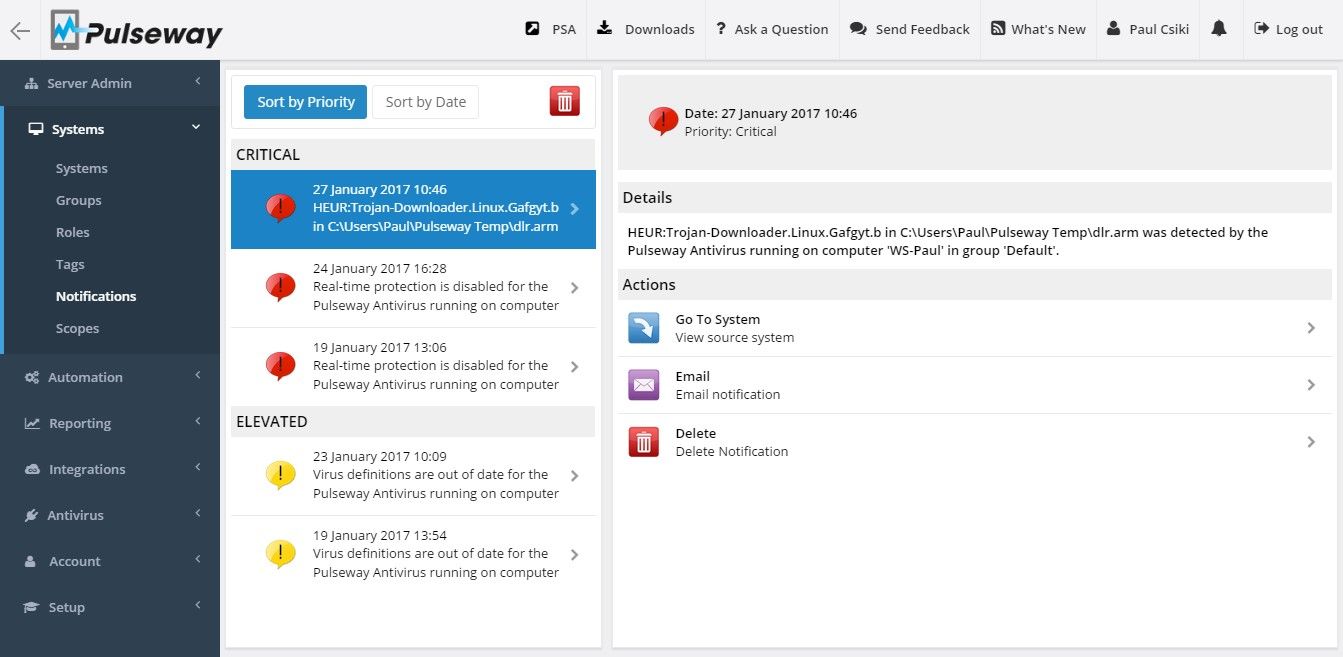Click the Go To System arrow icon
Screen dimensions: 1343x657
click(x=643, y=328)
